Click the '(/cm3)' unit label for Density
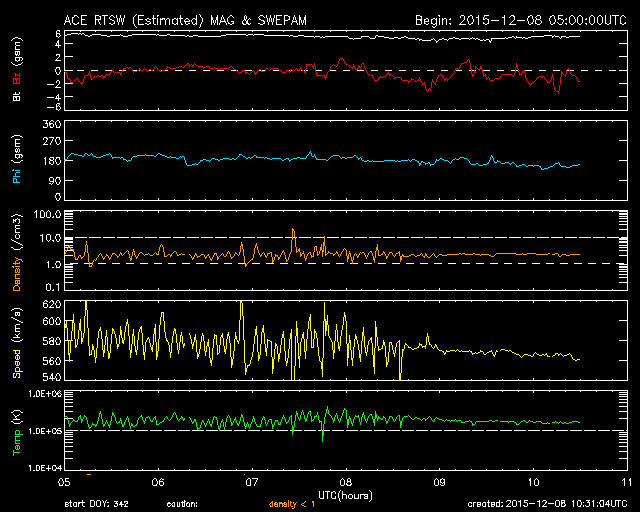Screen dimensions: 640x512 (x=18, y=232)
